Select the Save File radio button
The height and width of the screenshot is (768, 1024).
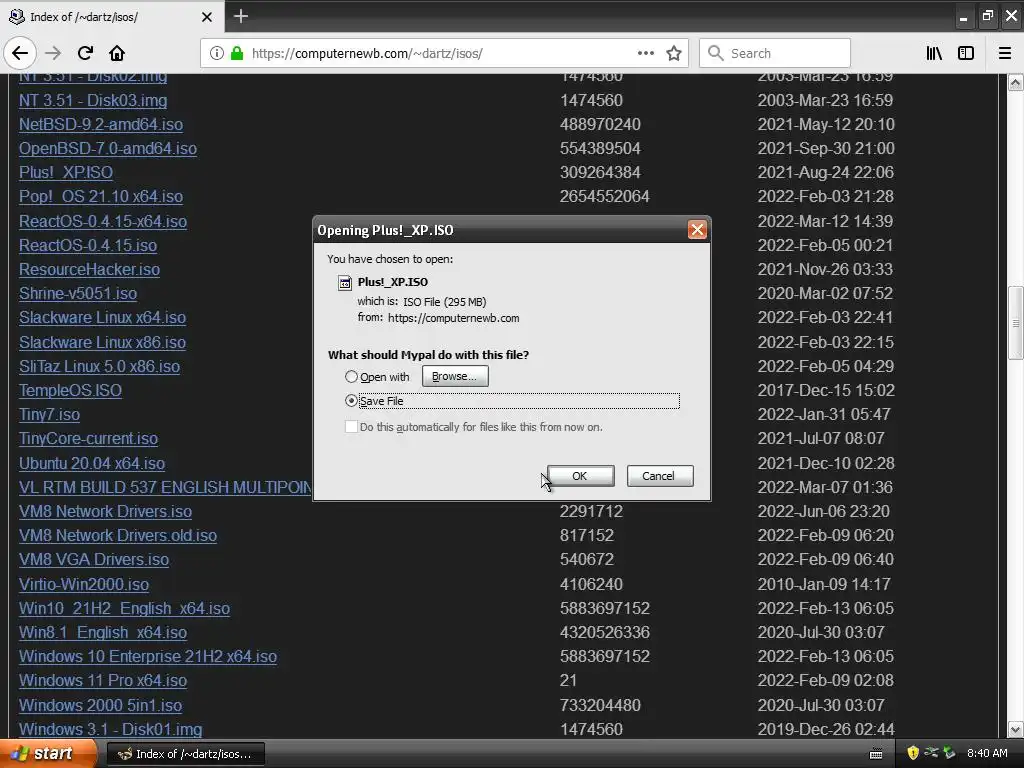(x=351, y=401)
